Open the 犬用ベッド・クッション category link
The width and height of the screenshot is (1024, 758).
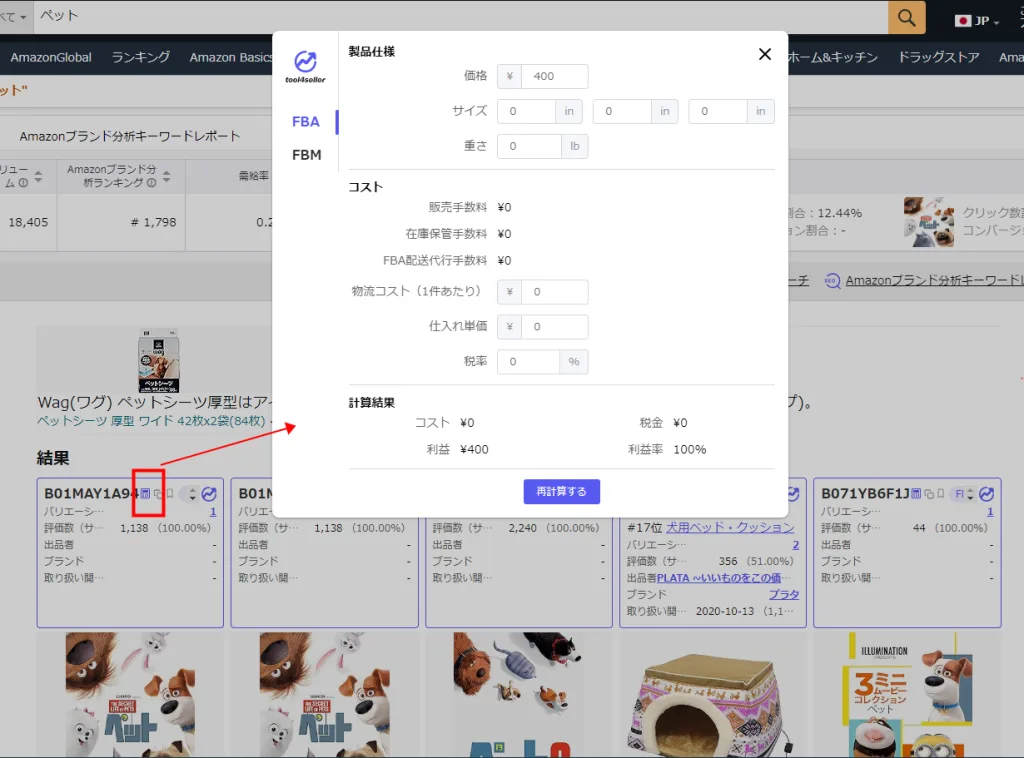click(x=730, y=528)
